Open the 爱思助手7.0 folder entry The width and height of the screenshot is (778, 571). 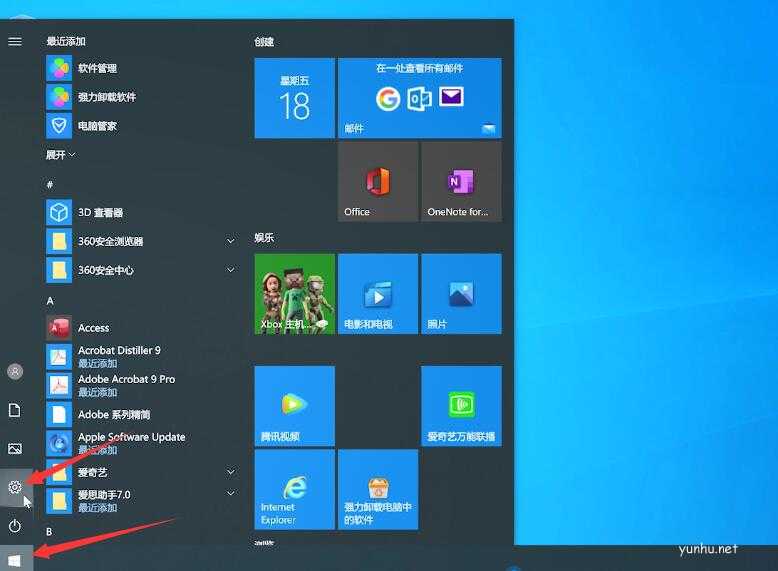click(141, 501)
